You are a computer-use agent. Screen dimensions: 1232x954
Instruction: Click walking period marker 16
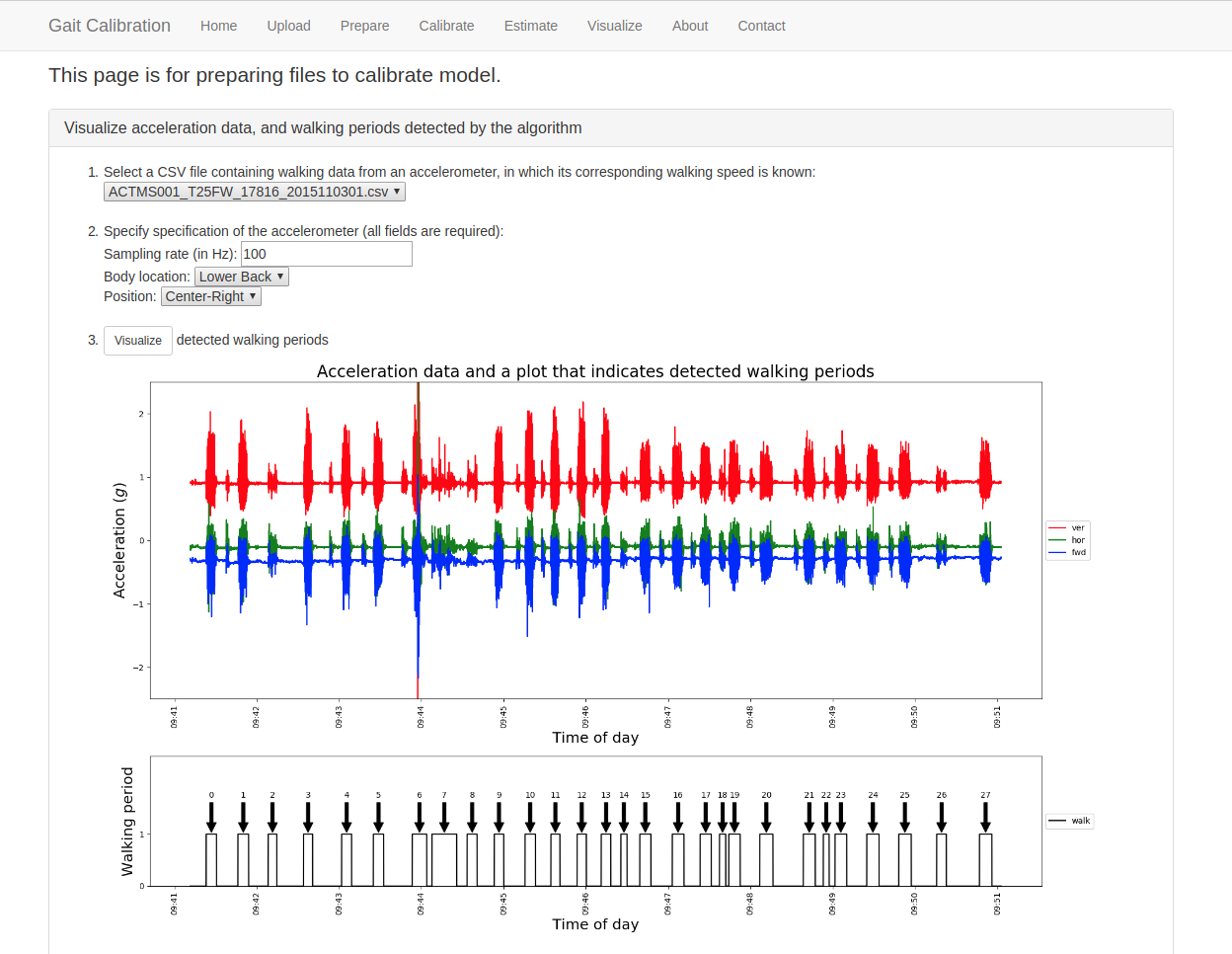point(678,813)
